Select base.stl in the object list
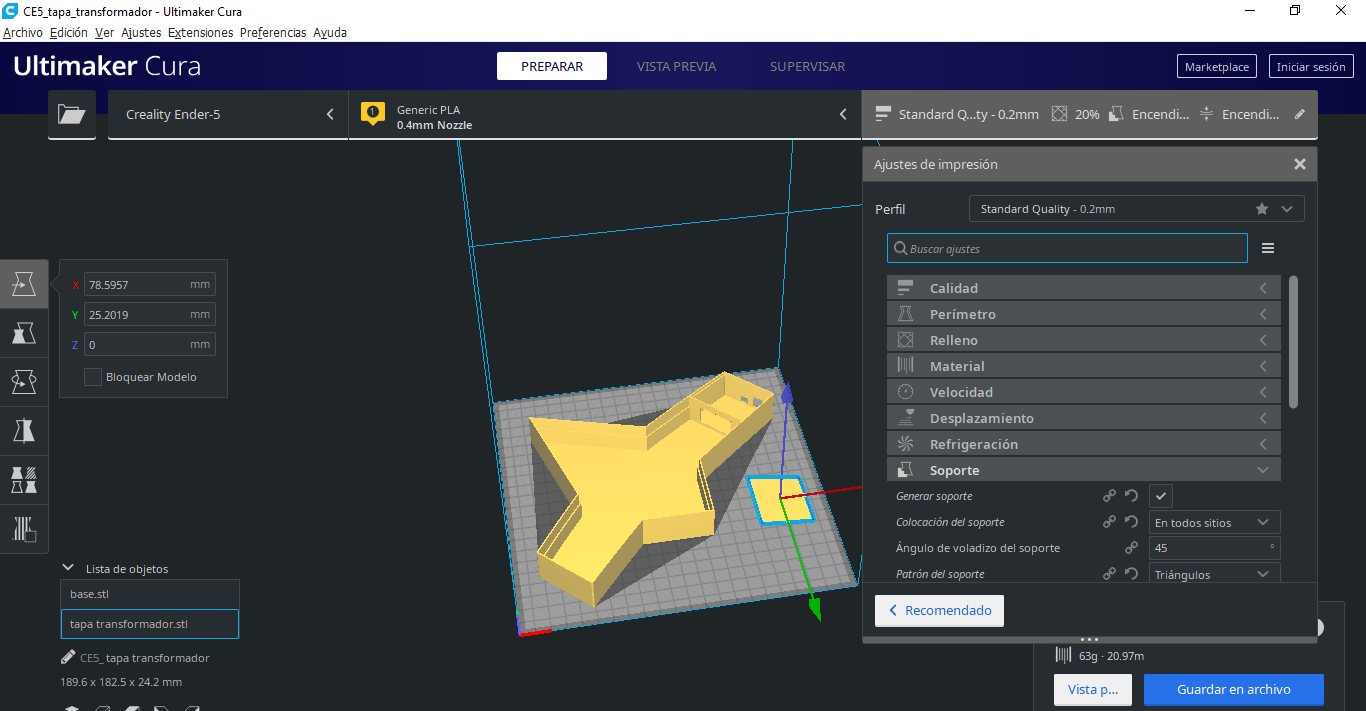Viewport: 1366px width, 711px height. click(x=150, y=594)
